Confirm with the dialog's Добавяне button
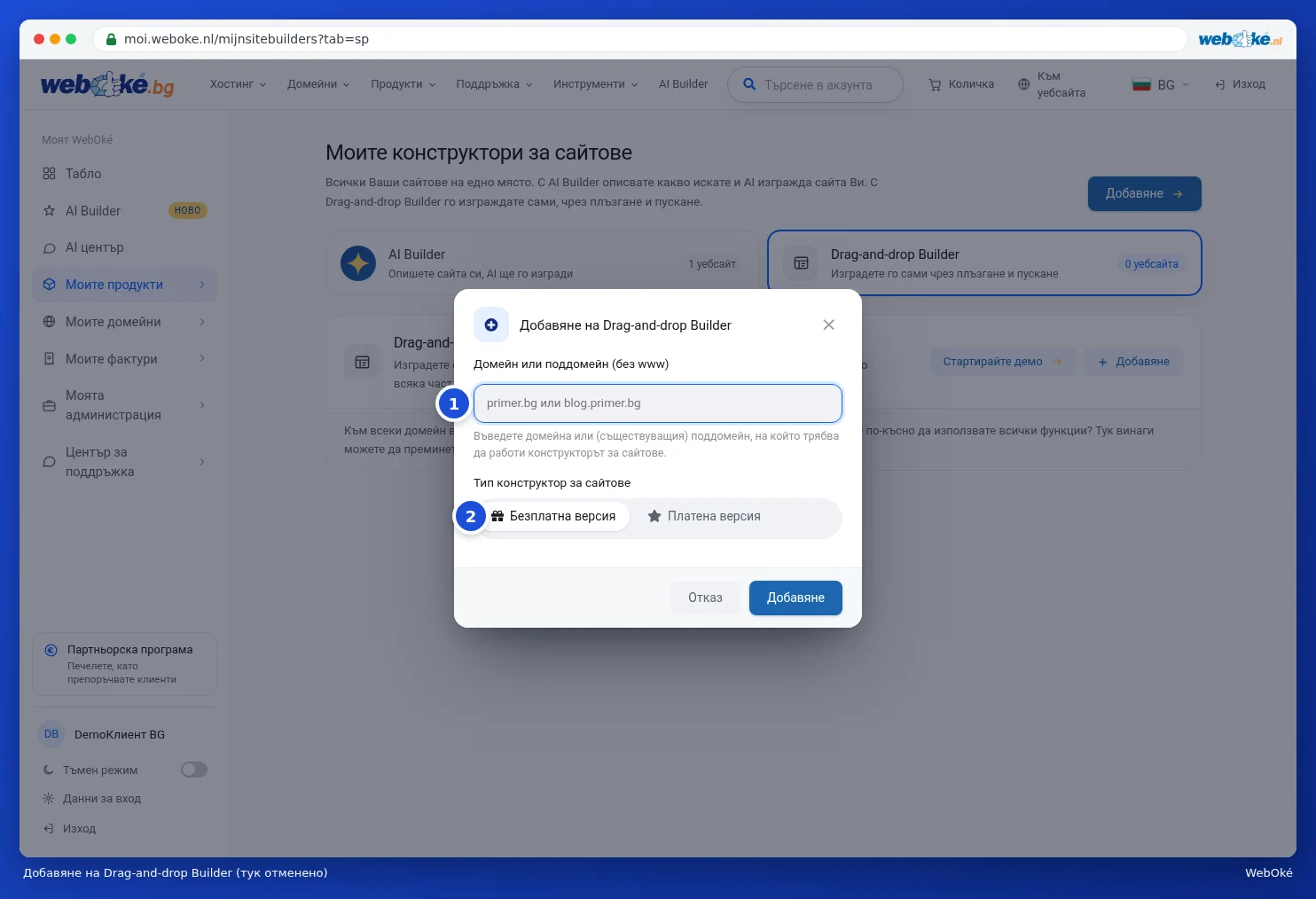 (795, 598)
